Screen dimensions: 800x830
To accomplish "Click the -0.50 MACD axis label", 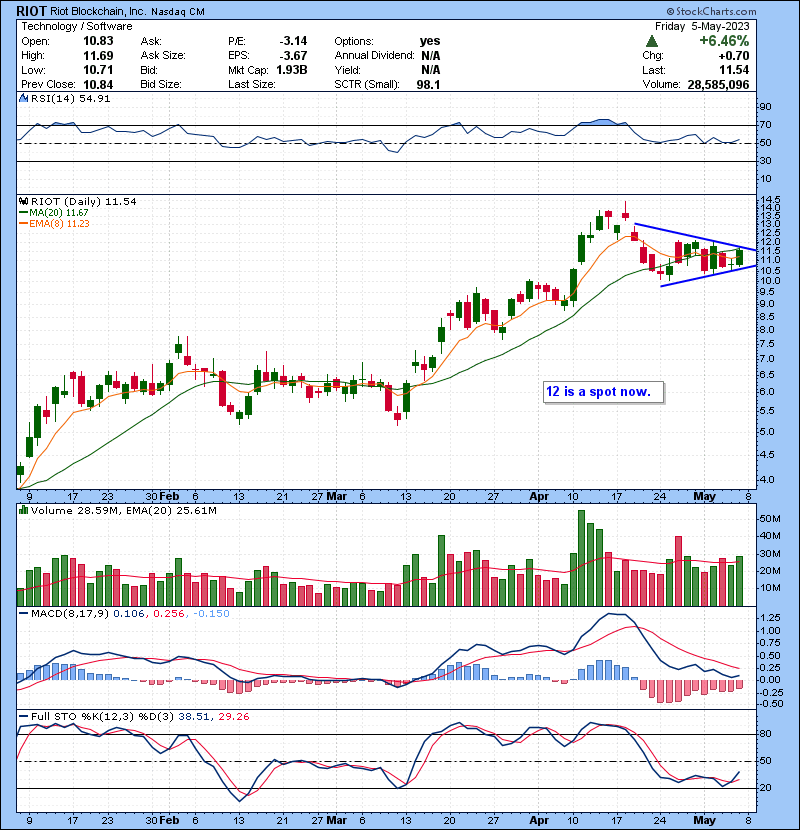I will (770, 703).
